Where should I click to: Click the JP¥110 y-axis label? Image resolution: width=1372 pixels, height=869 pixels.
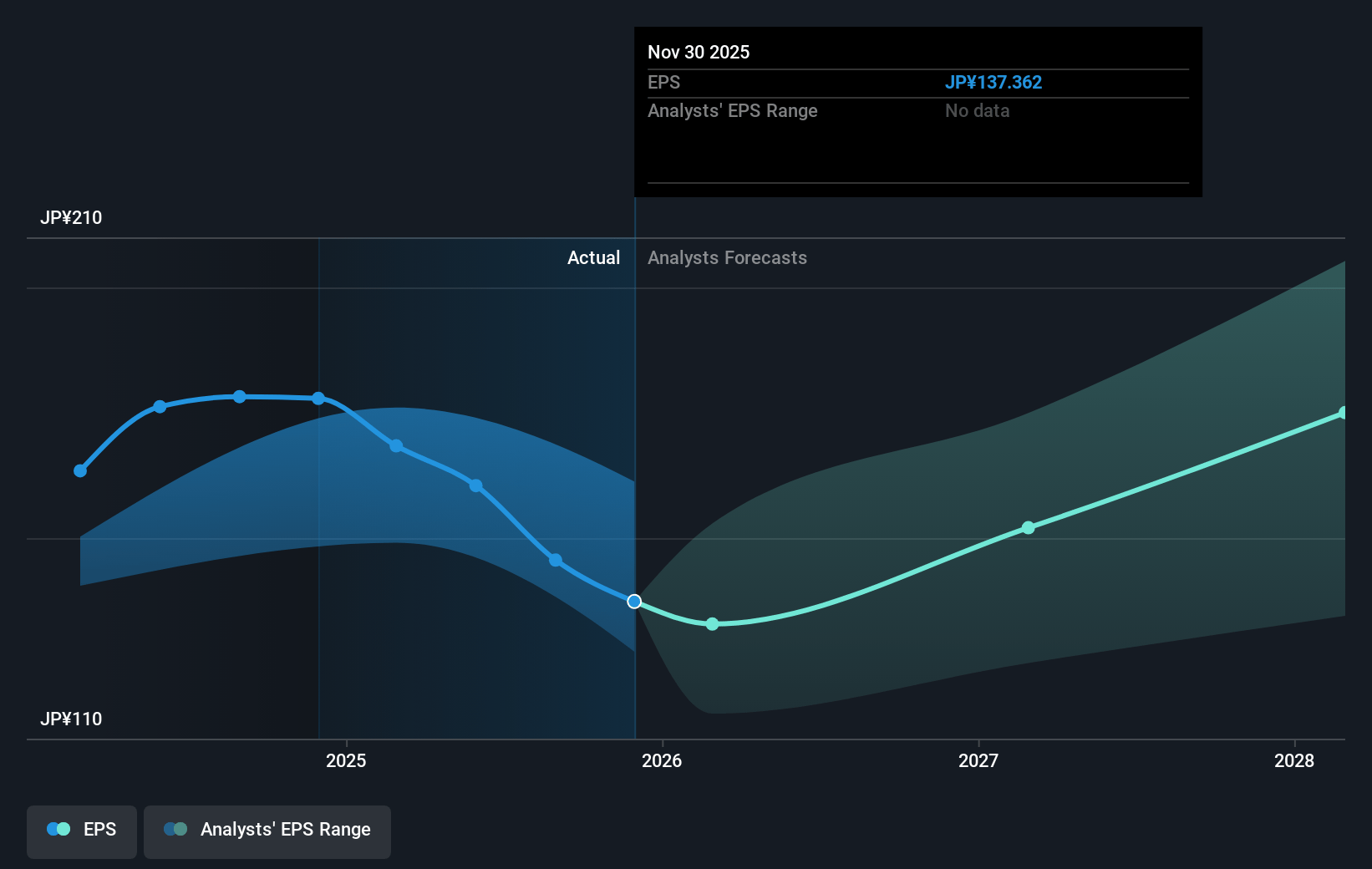71,719
